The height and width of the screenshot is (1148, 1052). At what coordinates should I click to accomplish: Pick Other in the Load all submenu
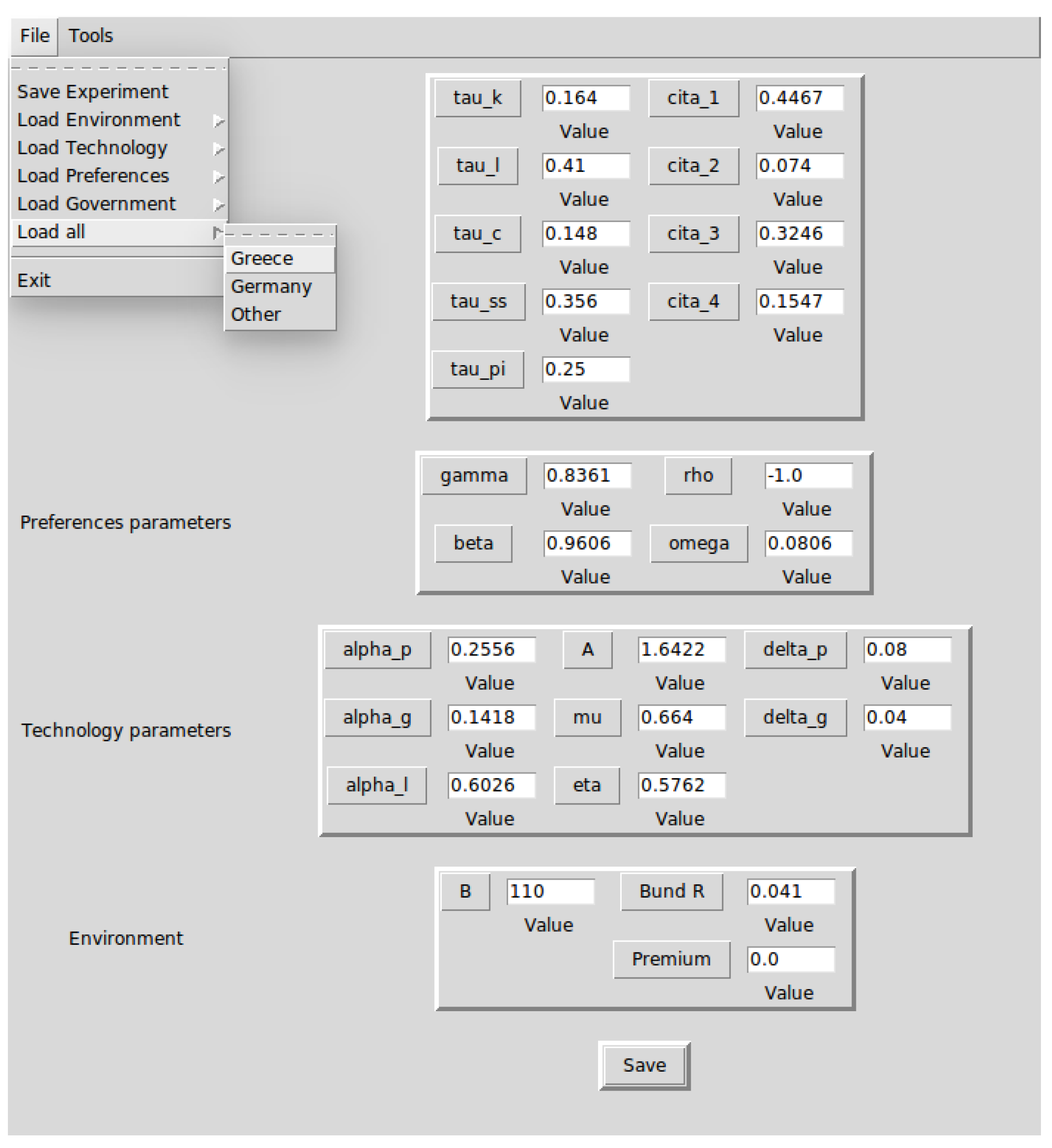256,314
